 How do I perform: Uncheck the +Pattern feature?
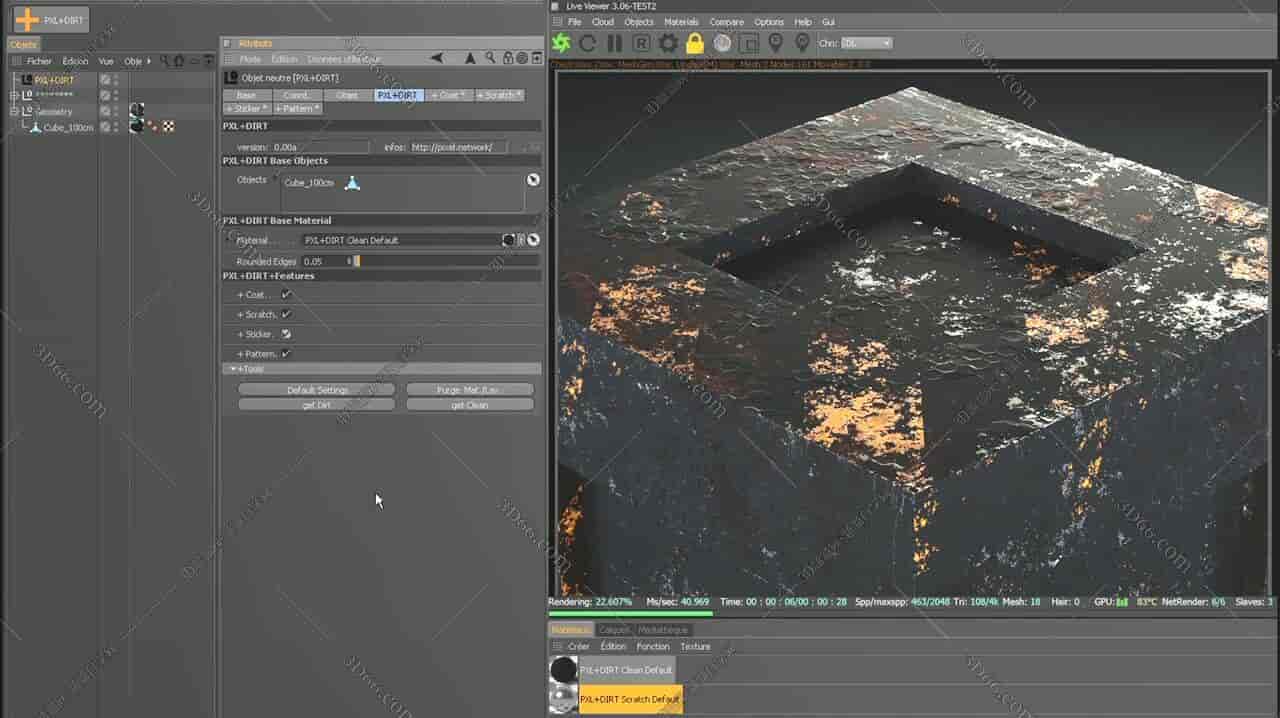286,352
